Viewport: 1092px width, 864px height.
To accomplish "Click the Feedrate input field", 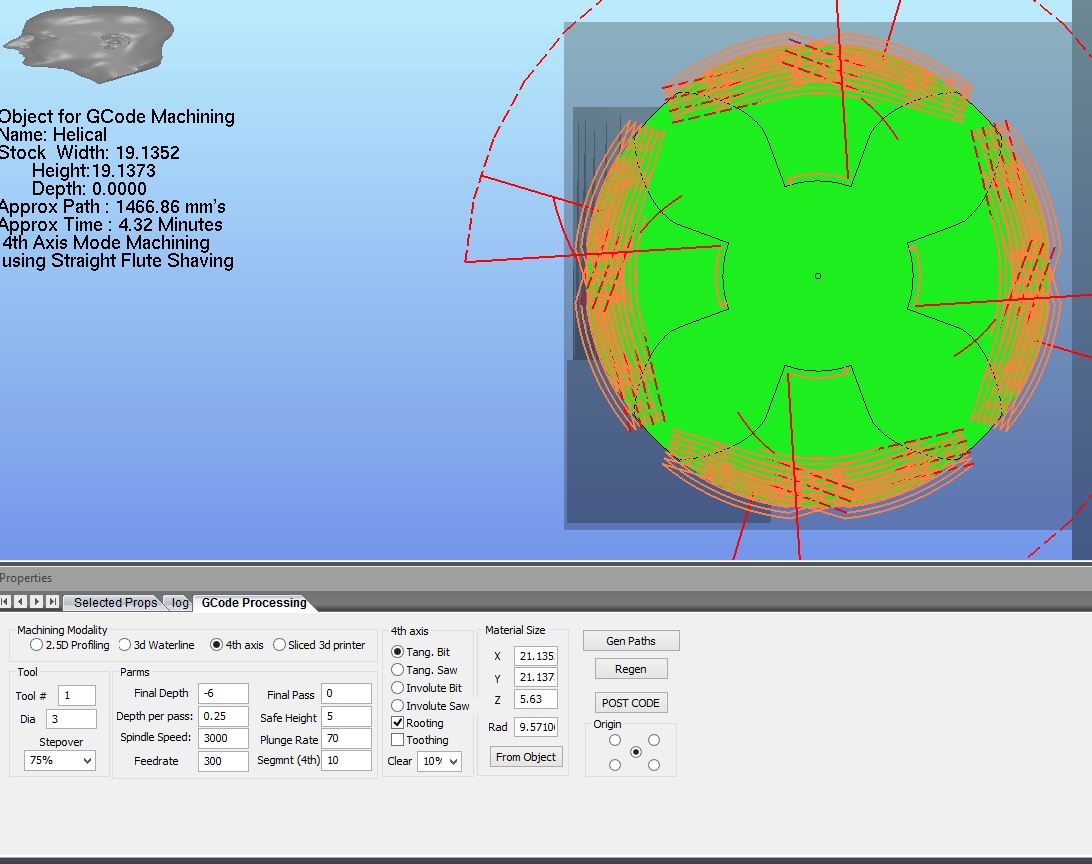I will coord(222,761).
